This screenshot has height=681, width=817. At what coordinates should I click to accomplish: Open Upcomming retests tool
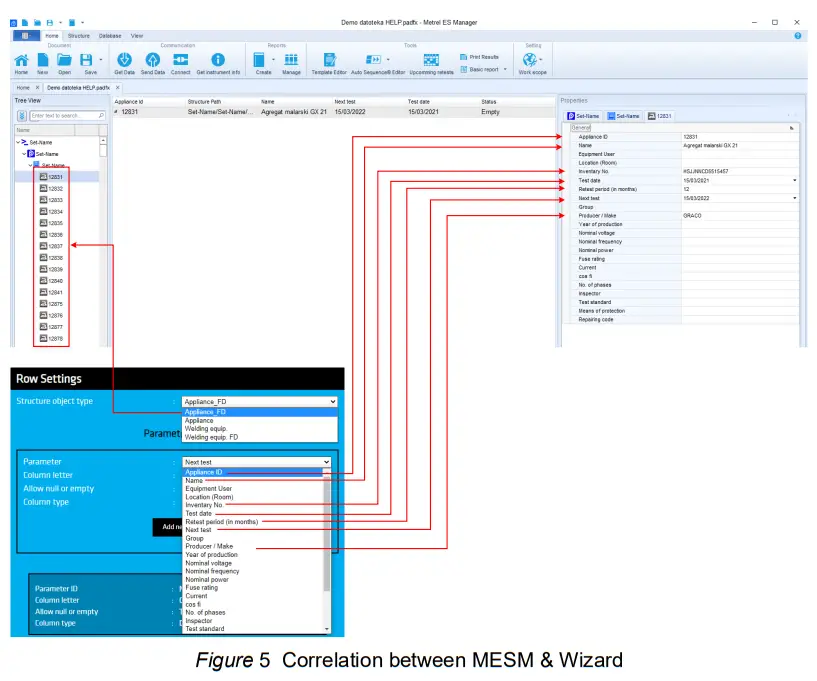[x=431, y=60]
